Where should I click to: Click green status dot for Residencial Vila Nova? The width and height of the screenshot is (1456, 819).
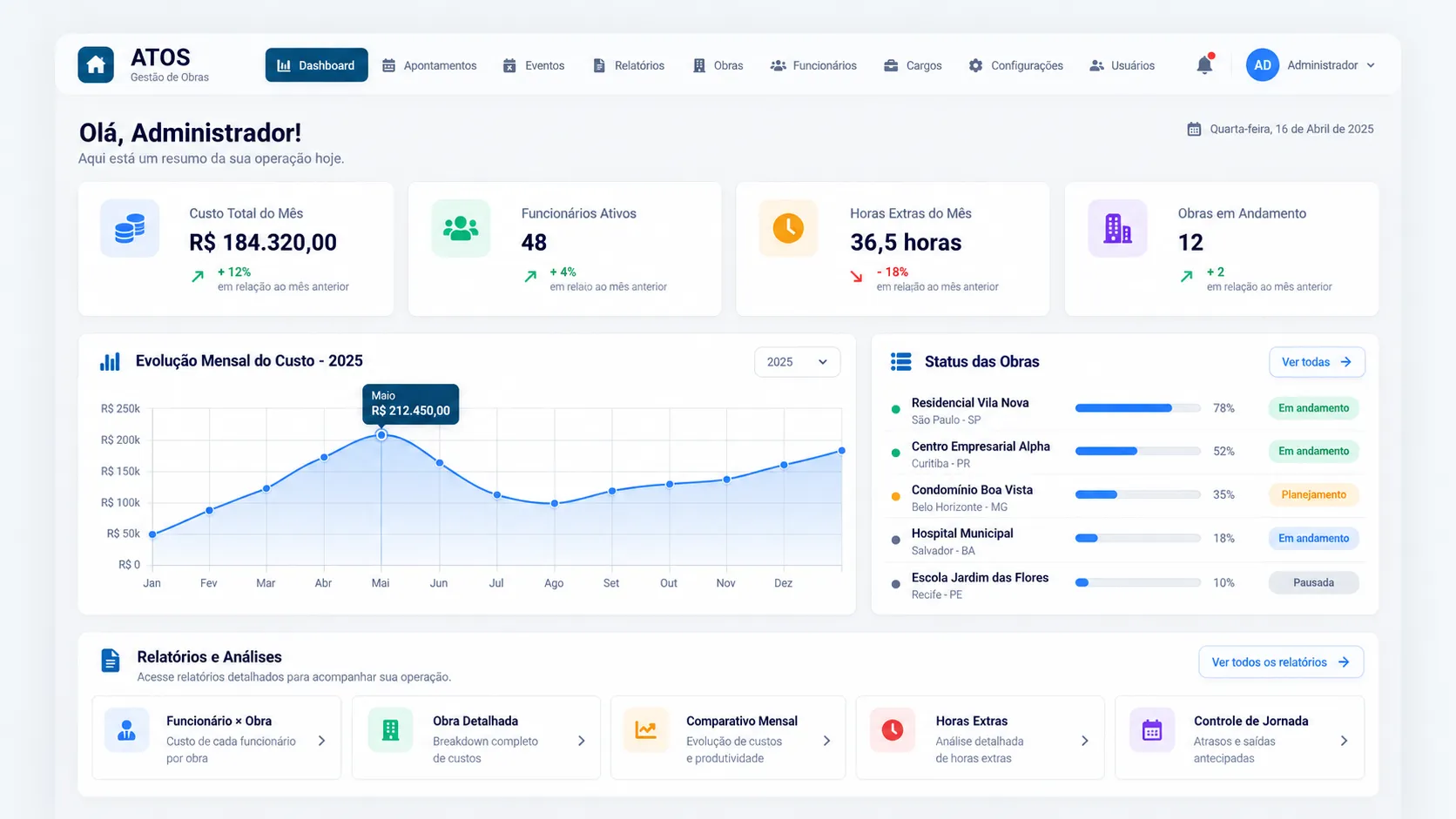tap(895, 409)
